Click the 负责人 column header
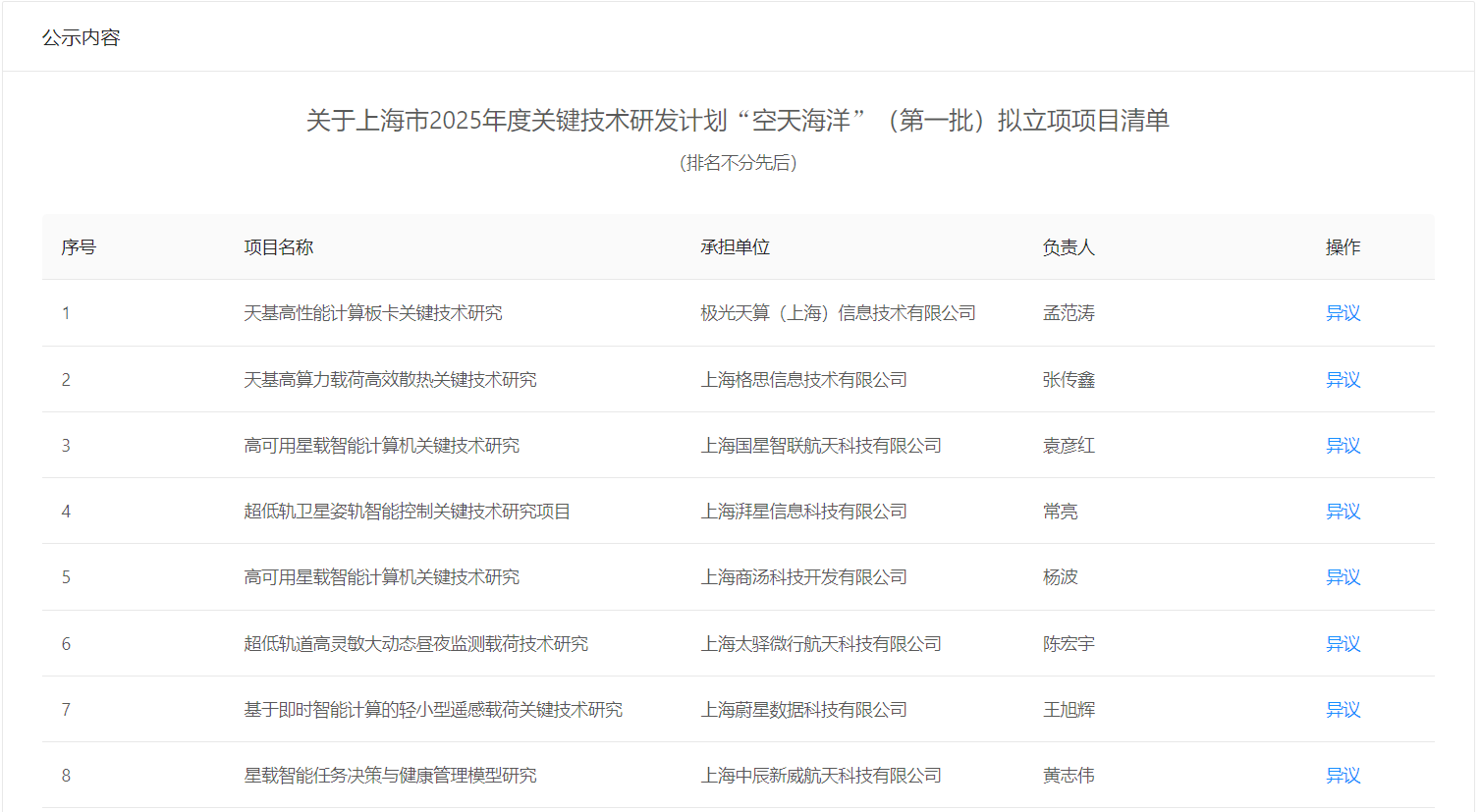This screenshot has height=812, width=1481. tap(1068, 247)
